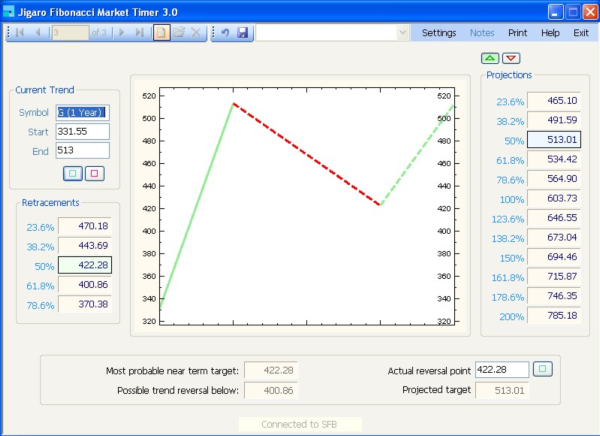Click the Actual reversal point input field
This screenshot has width=600, height=436.
click(x=500, y=370)
